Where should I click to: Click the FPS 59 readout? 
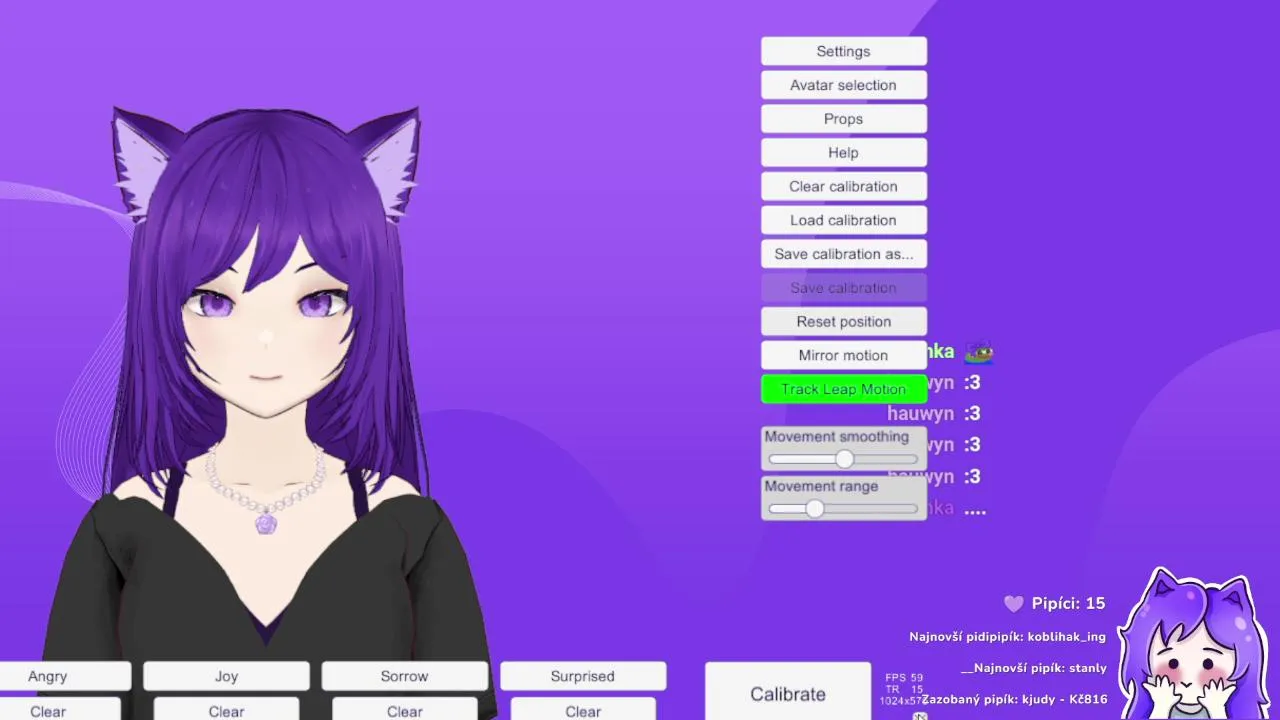(904, 678)
